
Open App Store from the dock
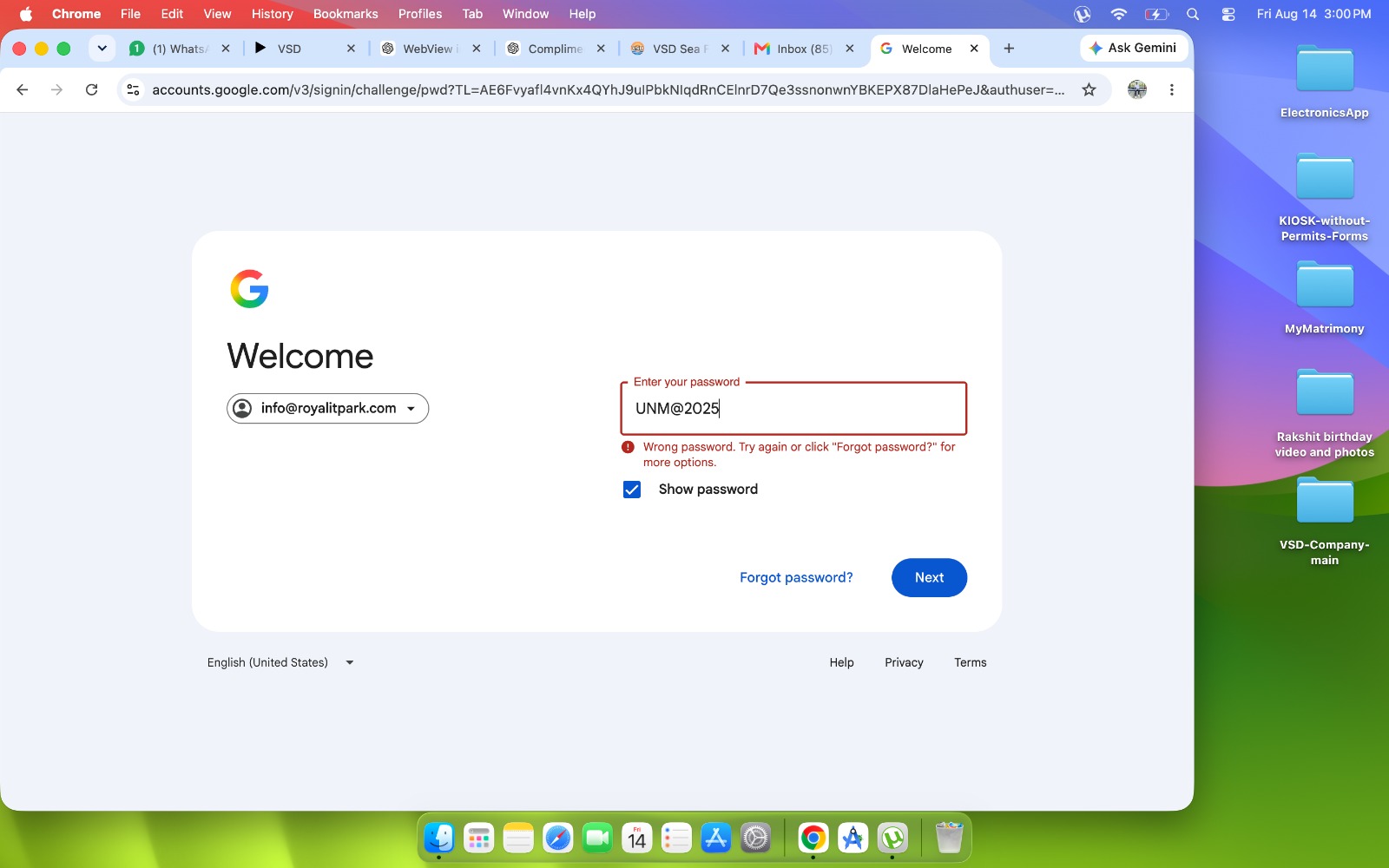(x=715, y=838)
